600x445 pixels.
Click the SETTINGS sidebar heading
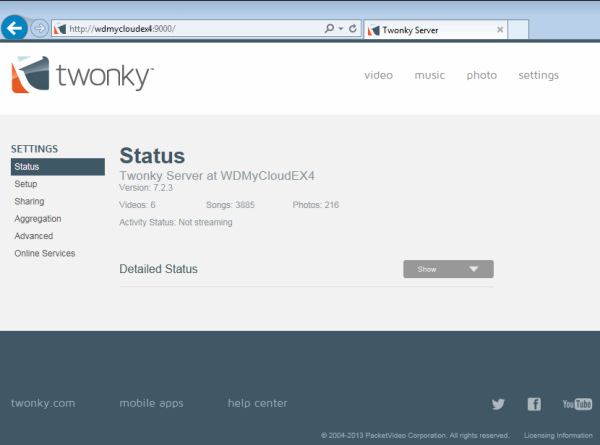coord(34,149)
